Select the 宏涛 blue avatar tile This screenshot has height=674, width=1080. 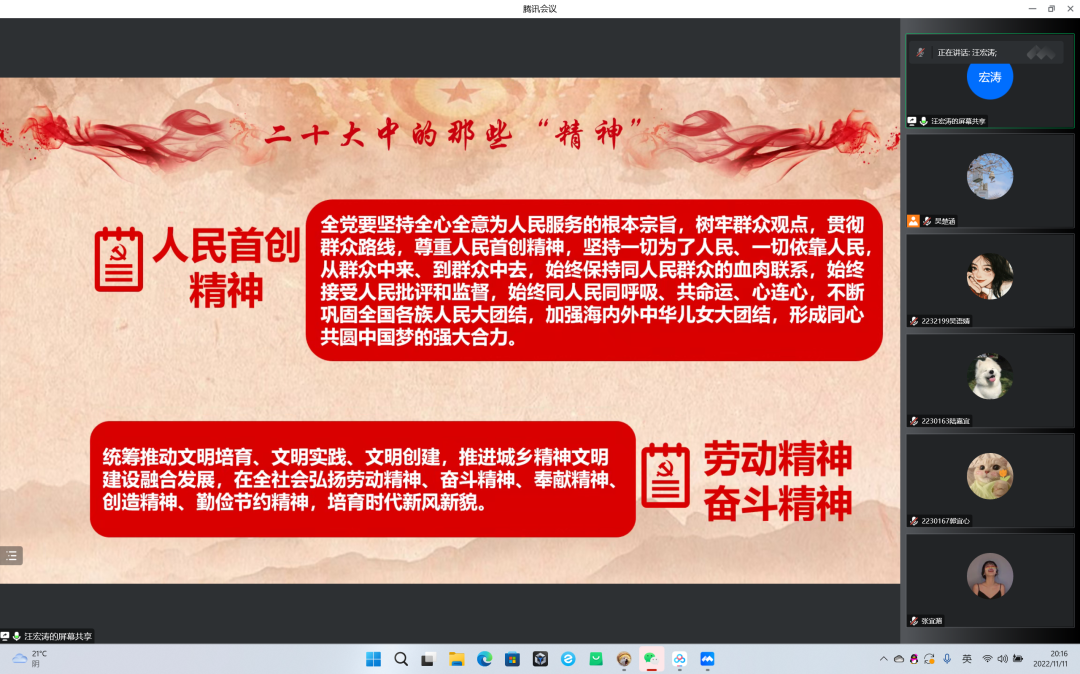pos(989,77)
